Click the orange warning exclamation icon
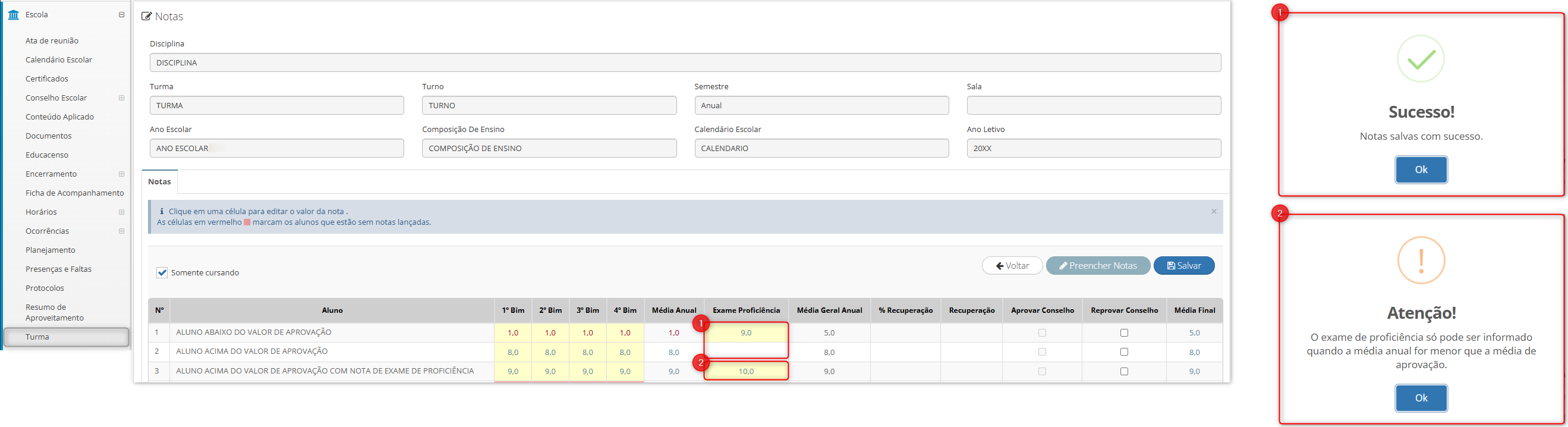 click(x=1421, y=260)
